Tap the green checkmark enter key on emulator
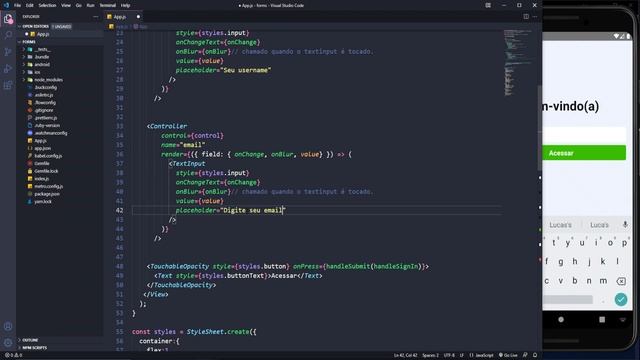This screenshot has height=360, width=640. (621, 300)
